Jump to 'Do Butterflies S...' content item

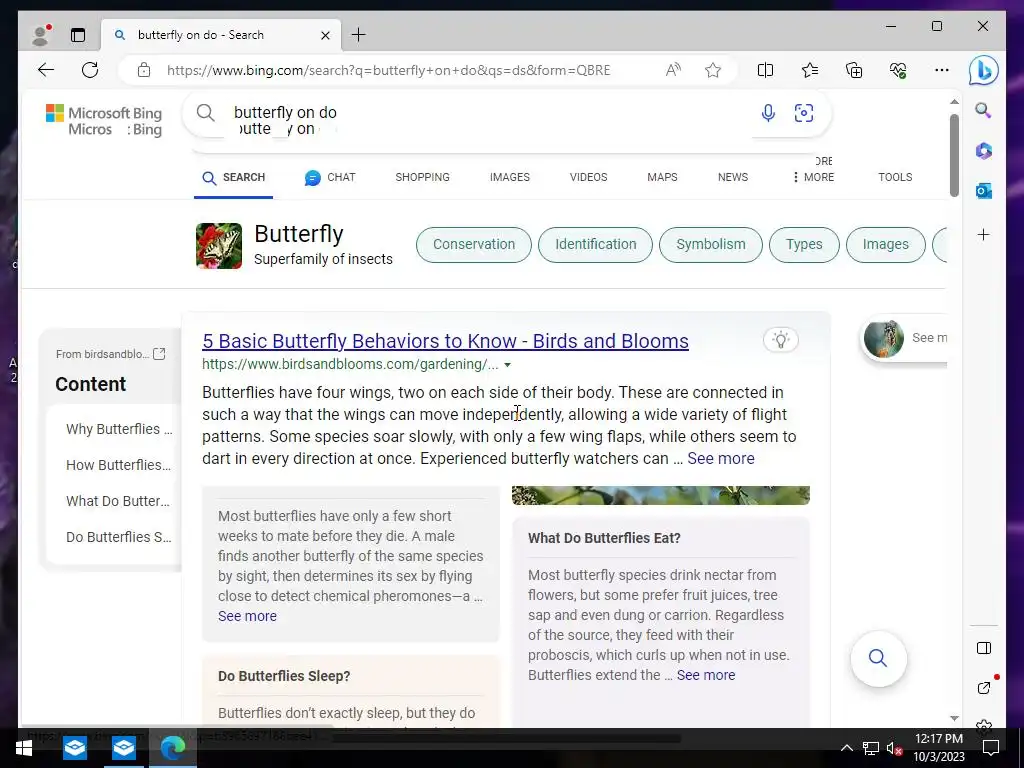tap(118, 537)
